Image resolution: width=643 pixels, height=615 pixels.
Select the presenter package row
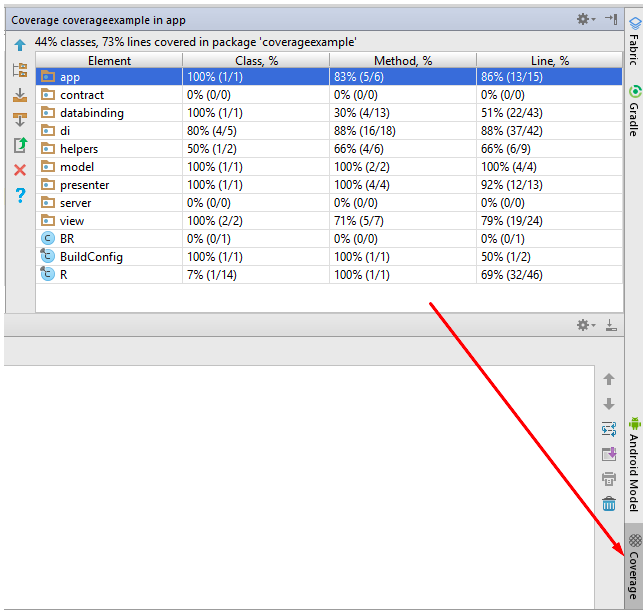329,185
